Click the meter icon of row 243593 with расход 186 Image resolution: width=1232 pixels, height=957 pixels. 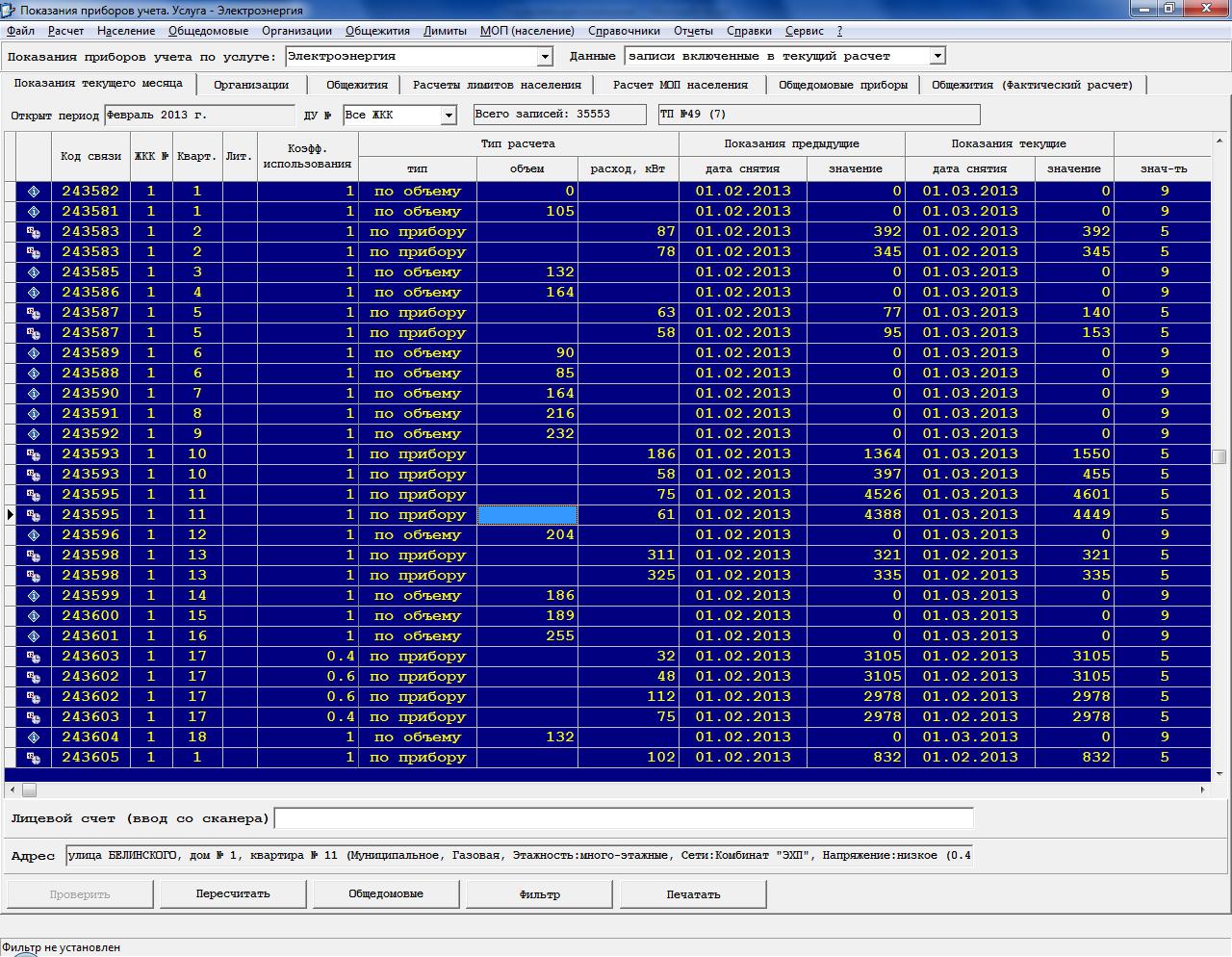(x=33, y=454)
